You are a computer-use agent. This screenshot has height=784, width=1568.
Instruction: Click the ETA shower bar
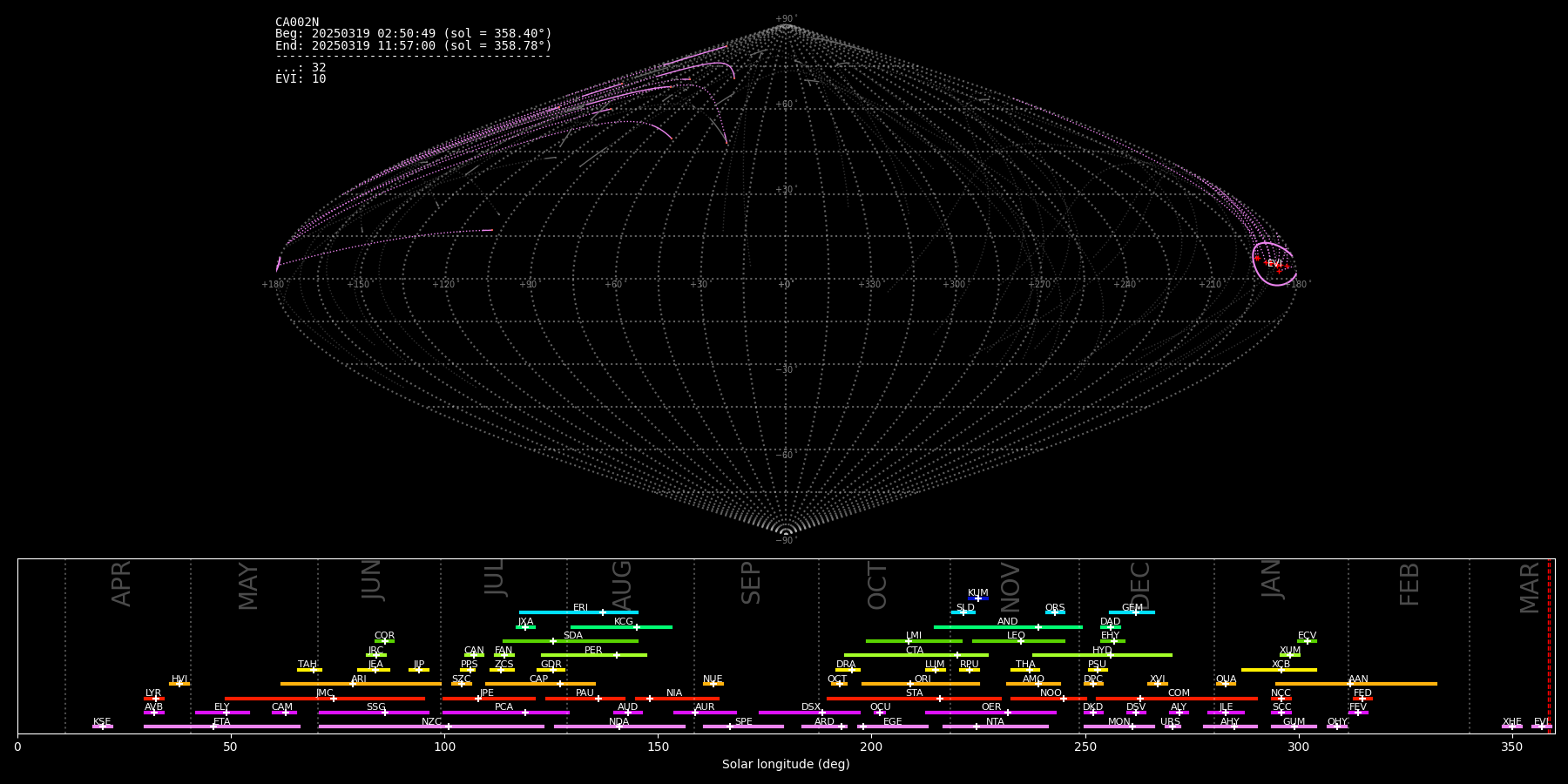point(222,727)
